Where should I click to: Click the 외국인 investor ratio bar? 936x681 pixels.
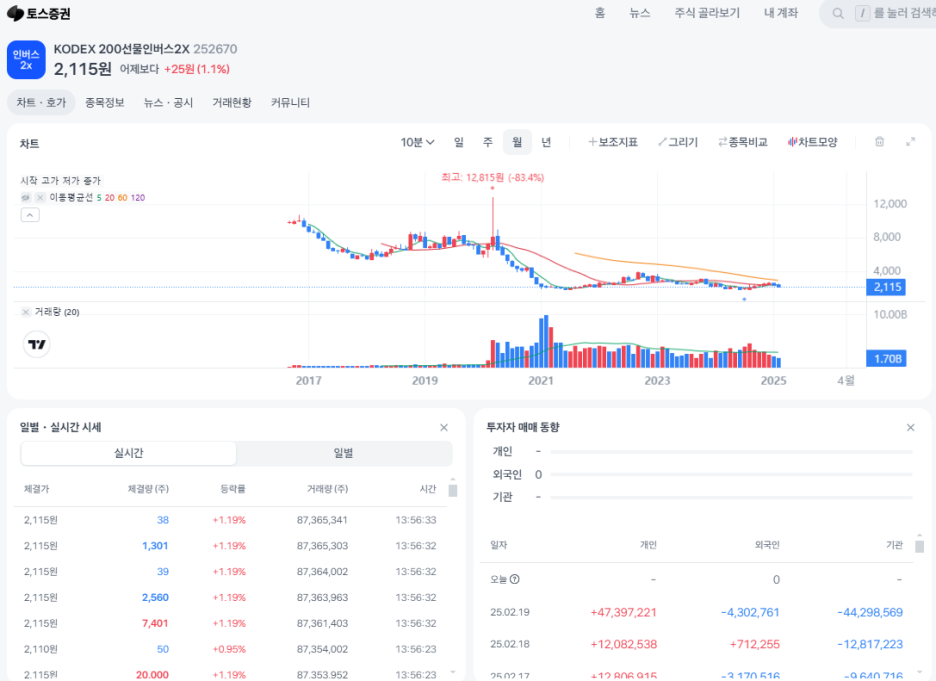click(731, 474)
